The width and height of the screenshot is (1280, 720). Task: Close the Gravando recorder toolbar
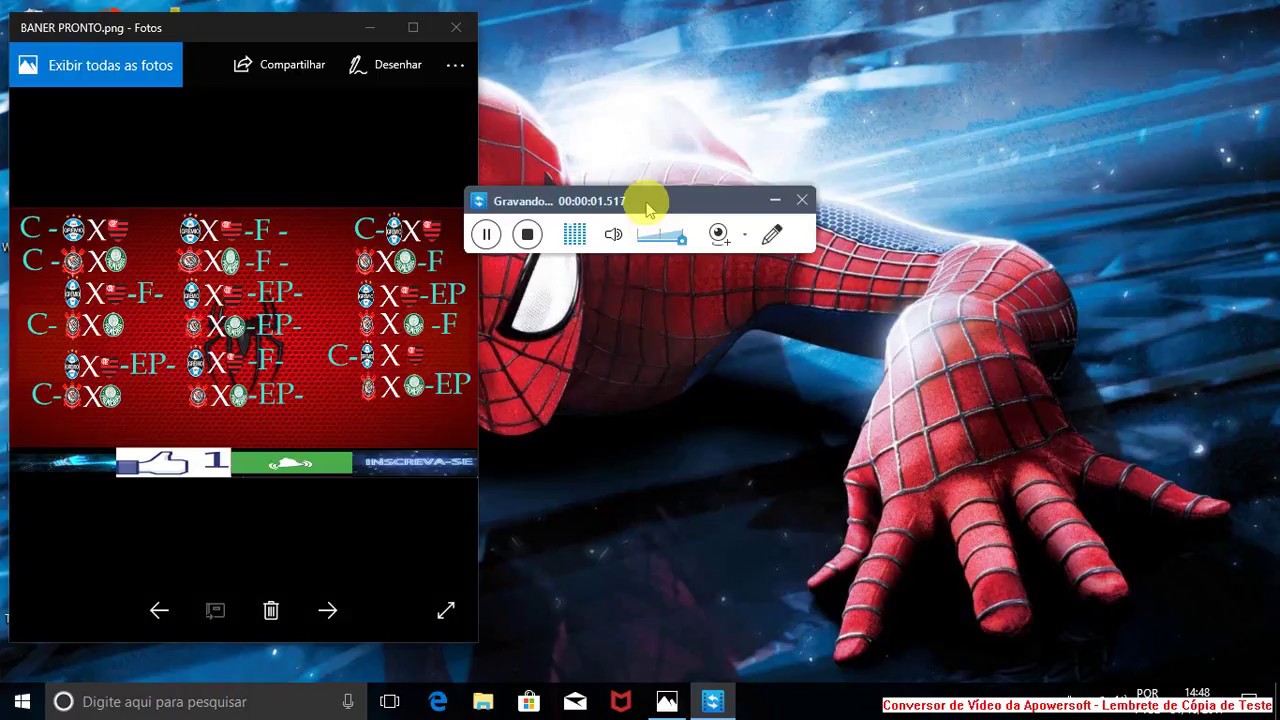tap(802, 200)
